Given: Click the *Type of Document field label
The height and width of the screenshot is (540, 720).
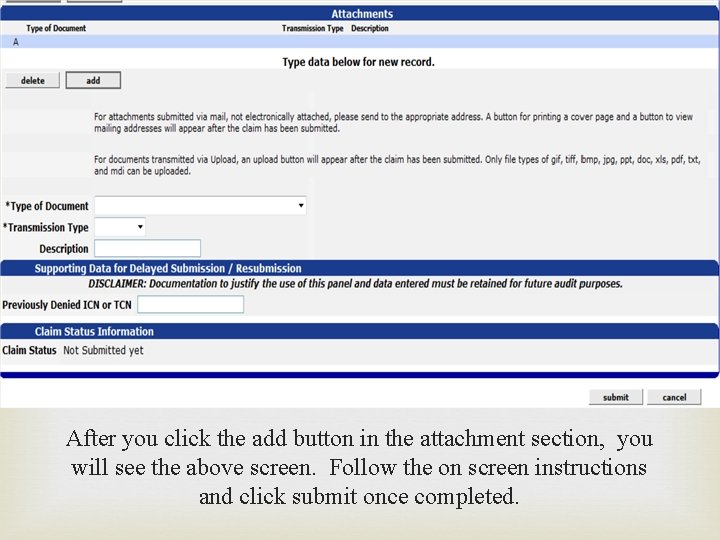Looking at the screenshot, I should (x=47, y=206).
